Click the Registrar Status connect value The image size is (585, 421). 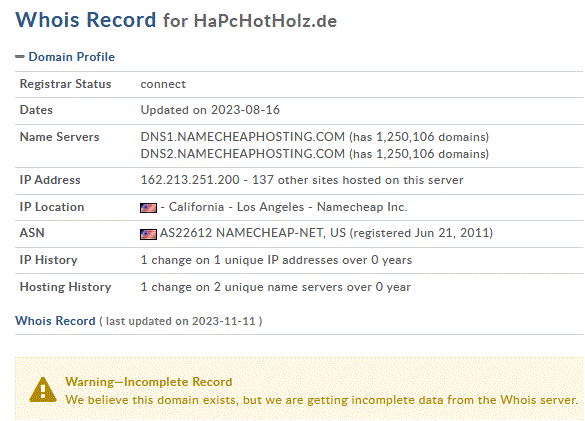pyautogui.click(x=163, y=84)
